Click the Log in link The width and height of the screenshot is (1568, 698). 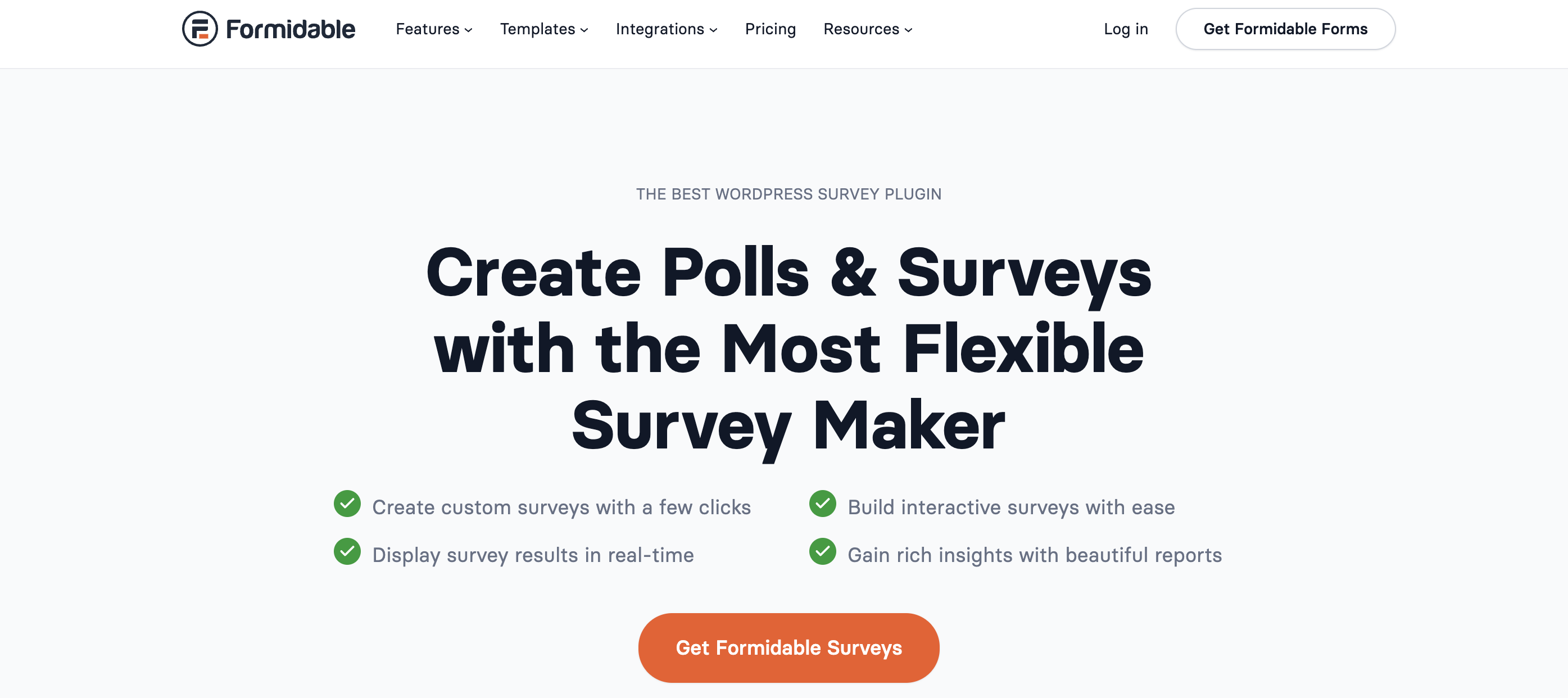coord(1126,29)
